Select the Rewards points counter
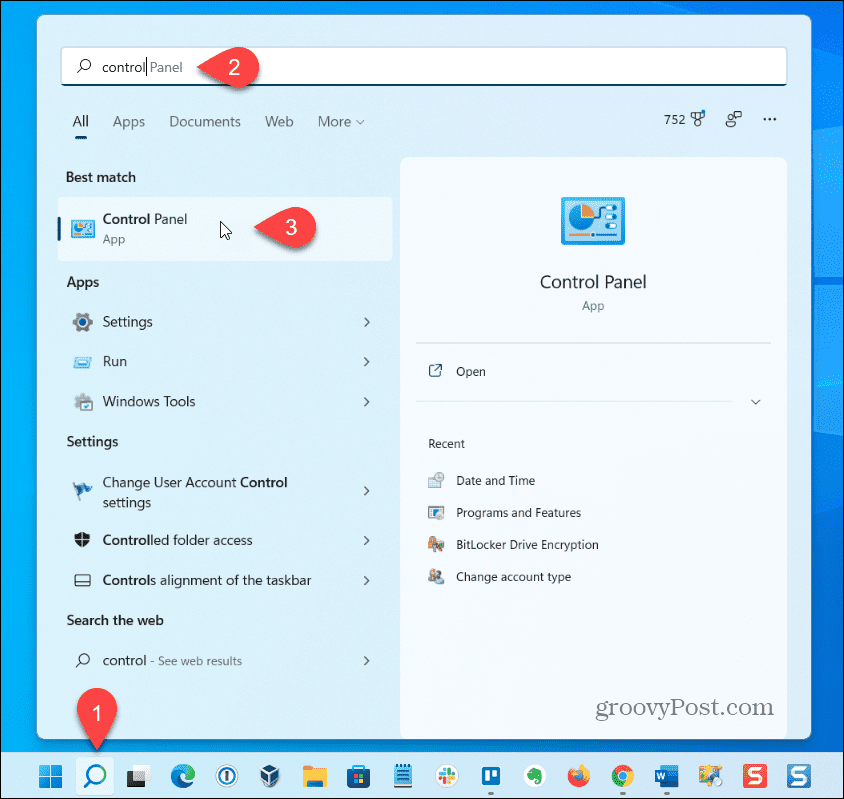 (x=683, y=119)
